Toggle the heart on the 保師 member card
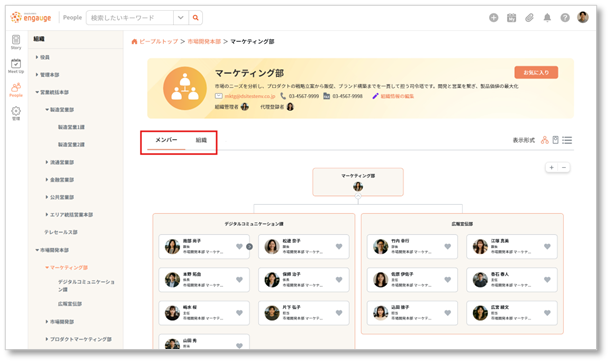 click(x=339, y=279)
